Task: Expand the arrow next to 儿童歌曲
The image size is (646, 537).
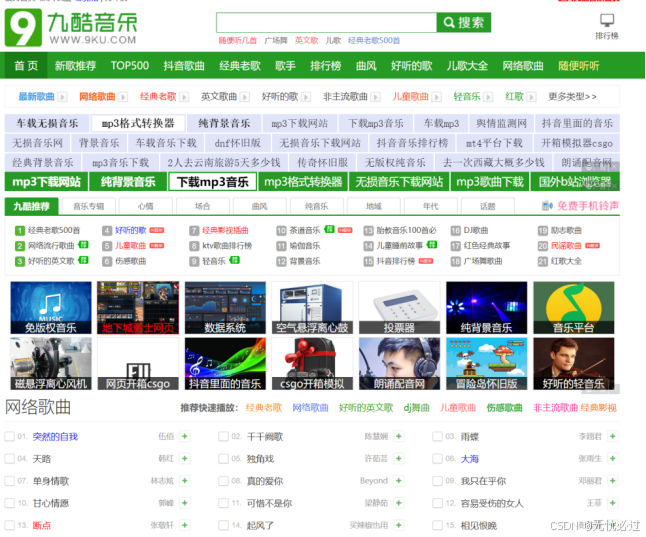Action: (x=436, y=97)
